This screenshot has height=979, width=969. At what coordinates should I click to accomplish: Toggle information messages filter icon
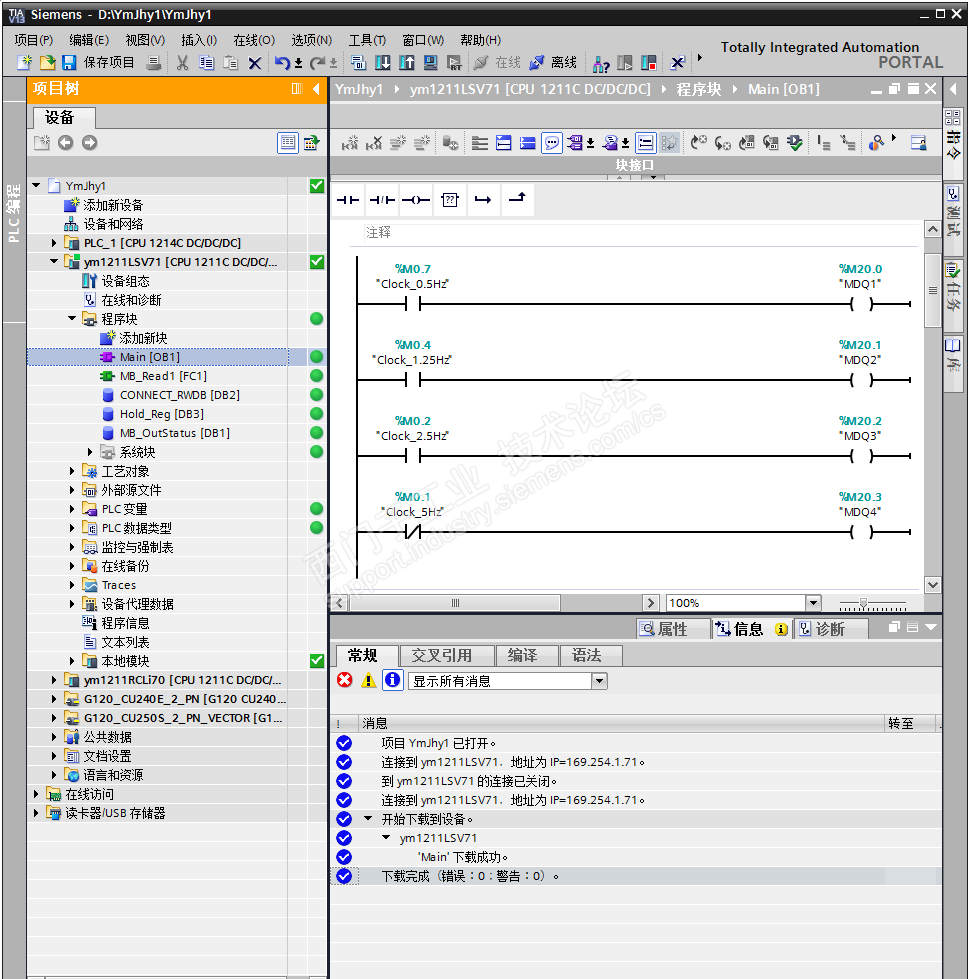coord(392,679)
